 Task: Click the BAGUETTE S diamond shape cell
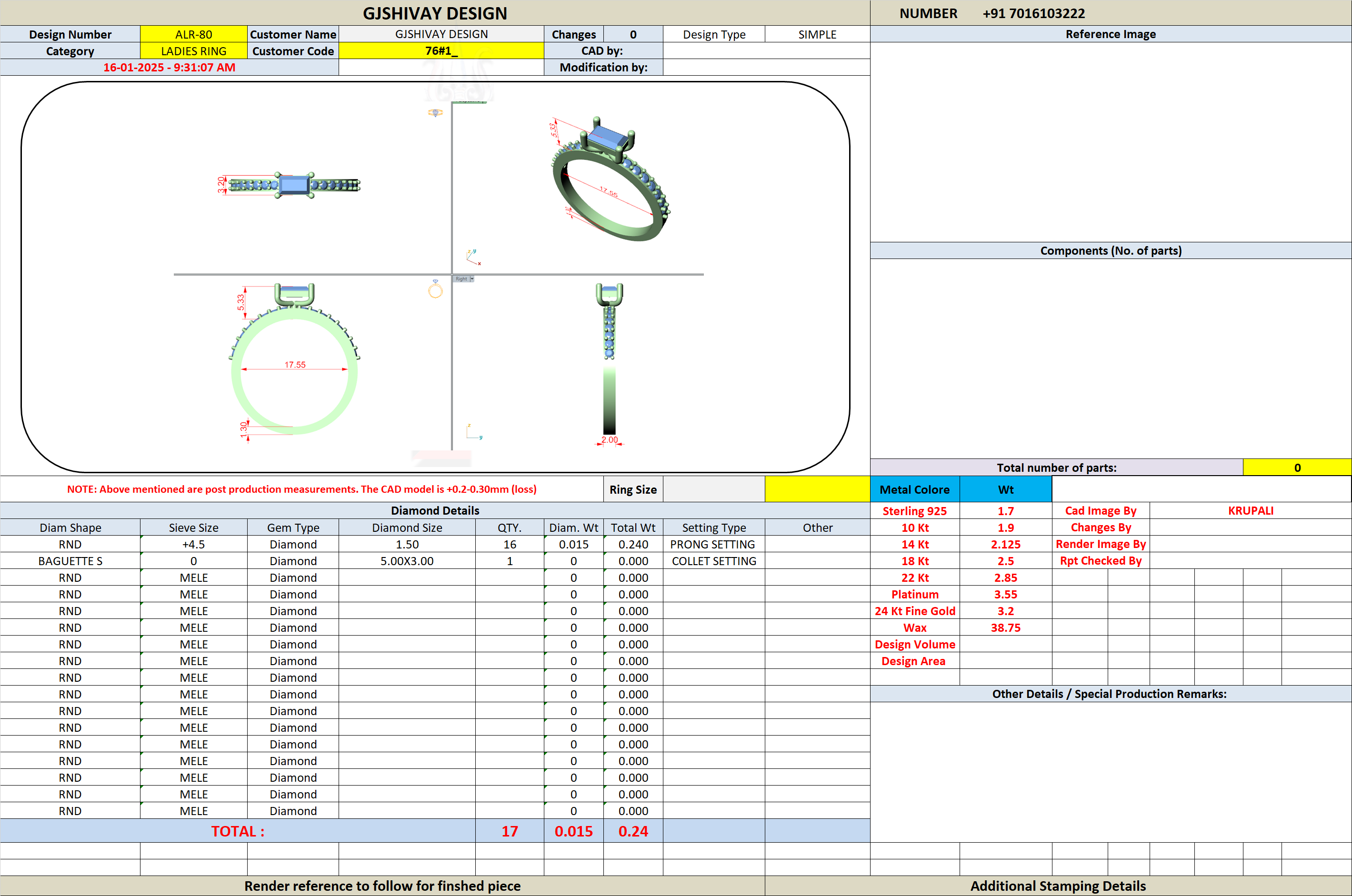[x=70, y=560]
